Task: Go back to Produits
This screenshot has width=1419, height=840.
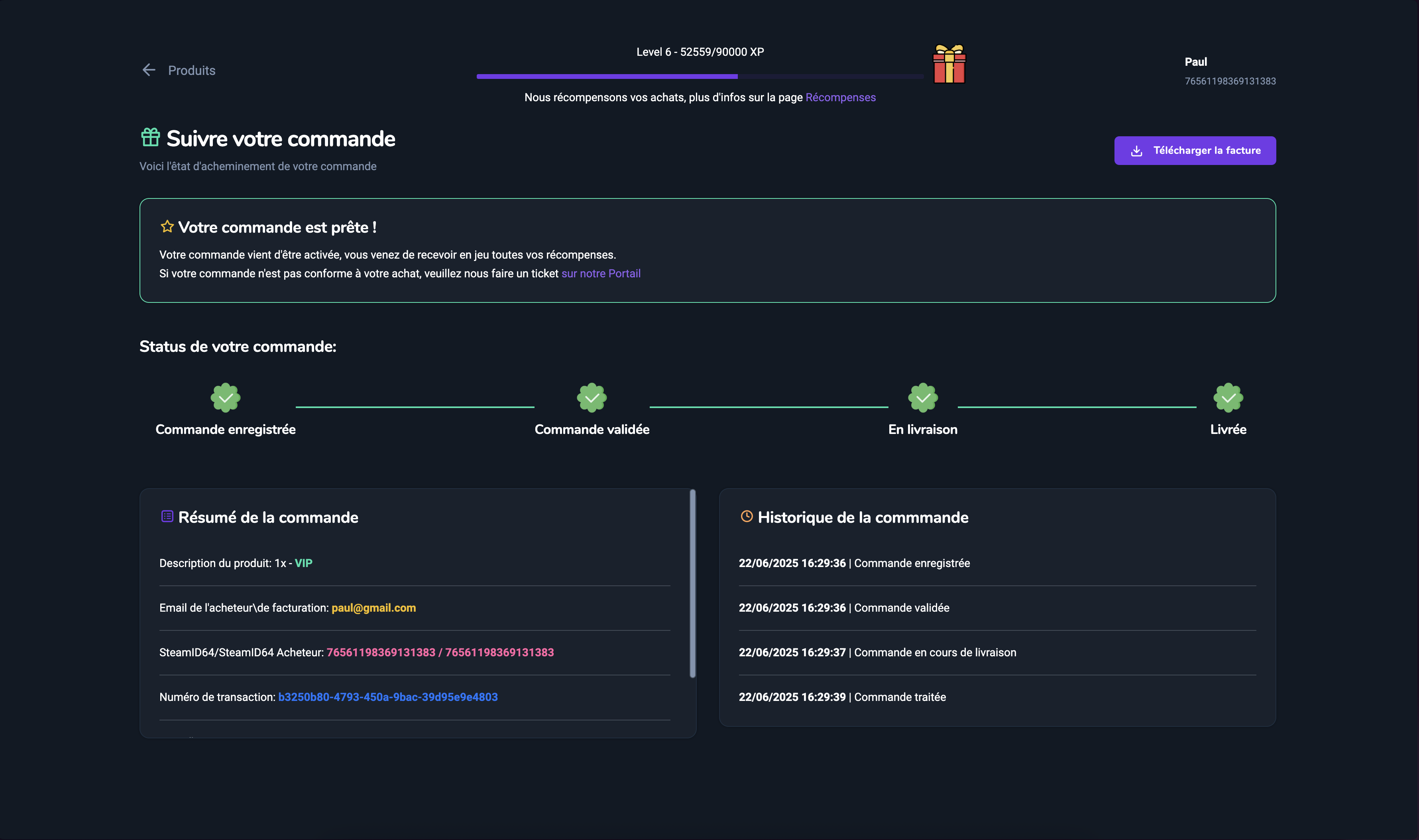Action: (191, 70)
